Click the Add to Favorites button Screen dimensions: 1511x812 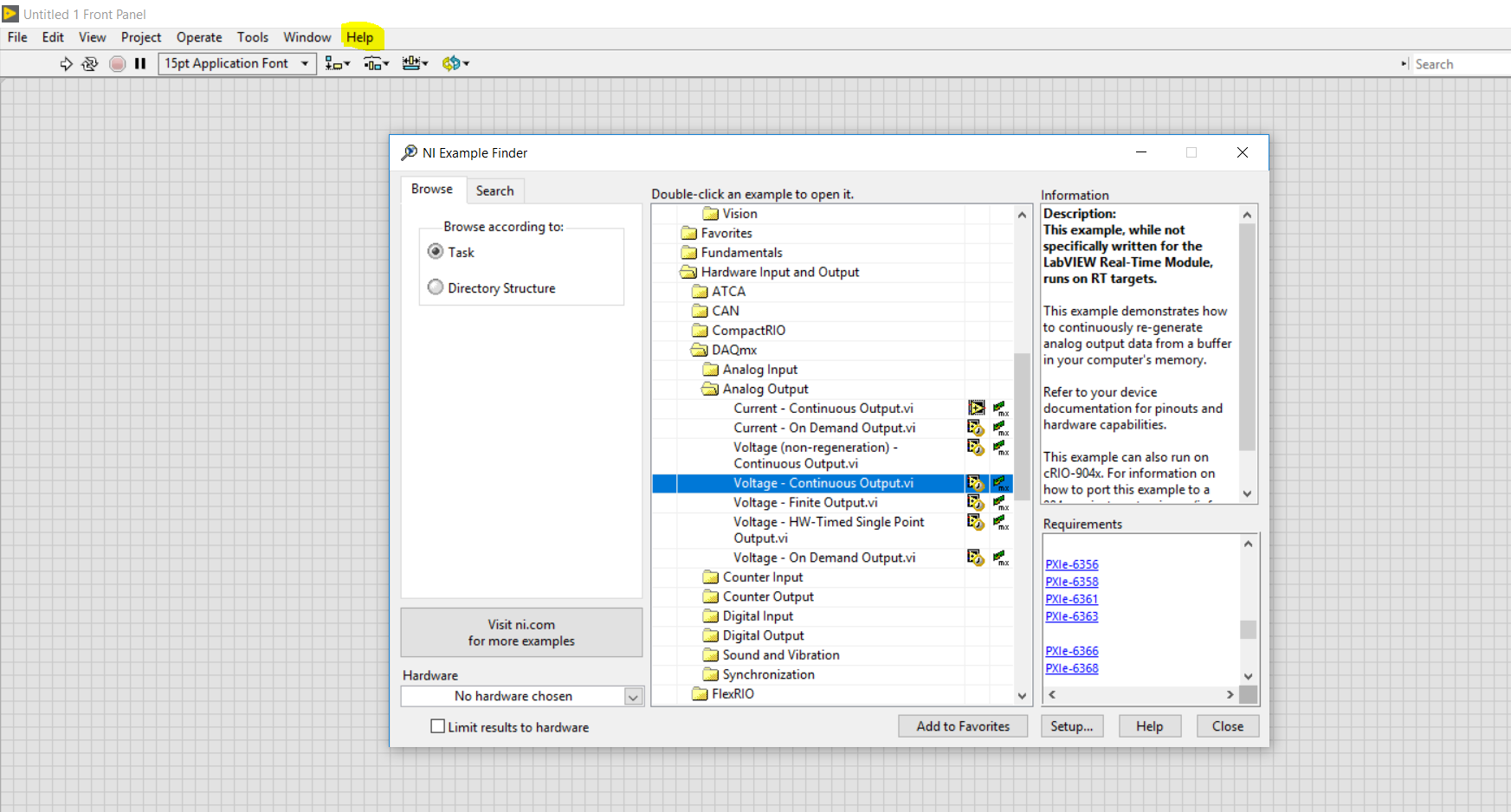(x=963, y=726)
